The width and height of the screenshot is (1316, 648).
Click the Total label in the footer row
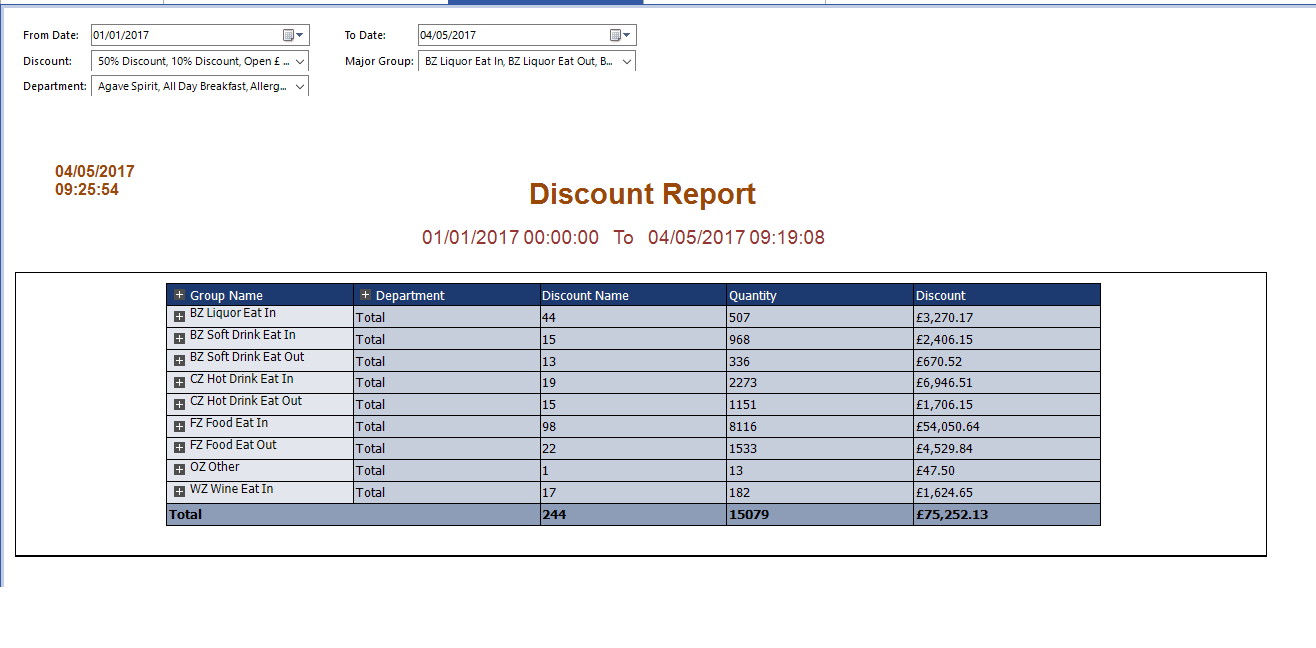185,514
